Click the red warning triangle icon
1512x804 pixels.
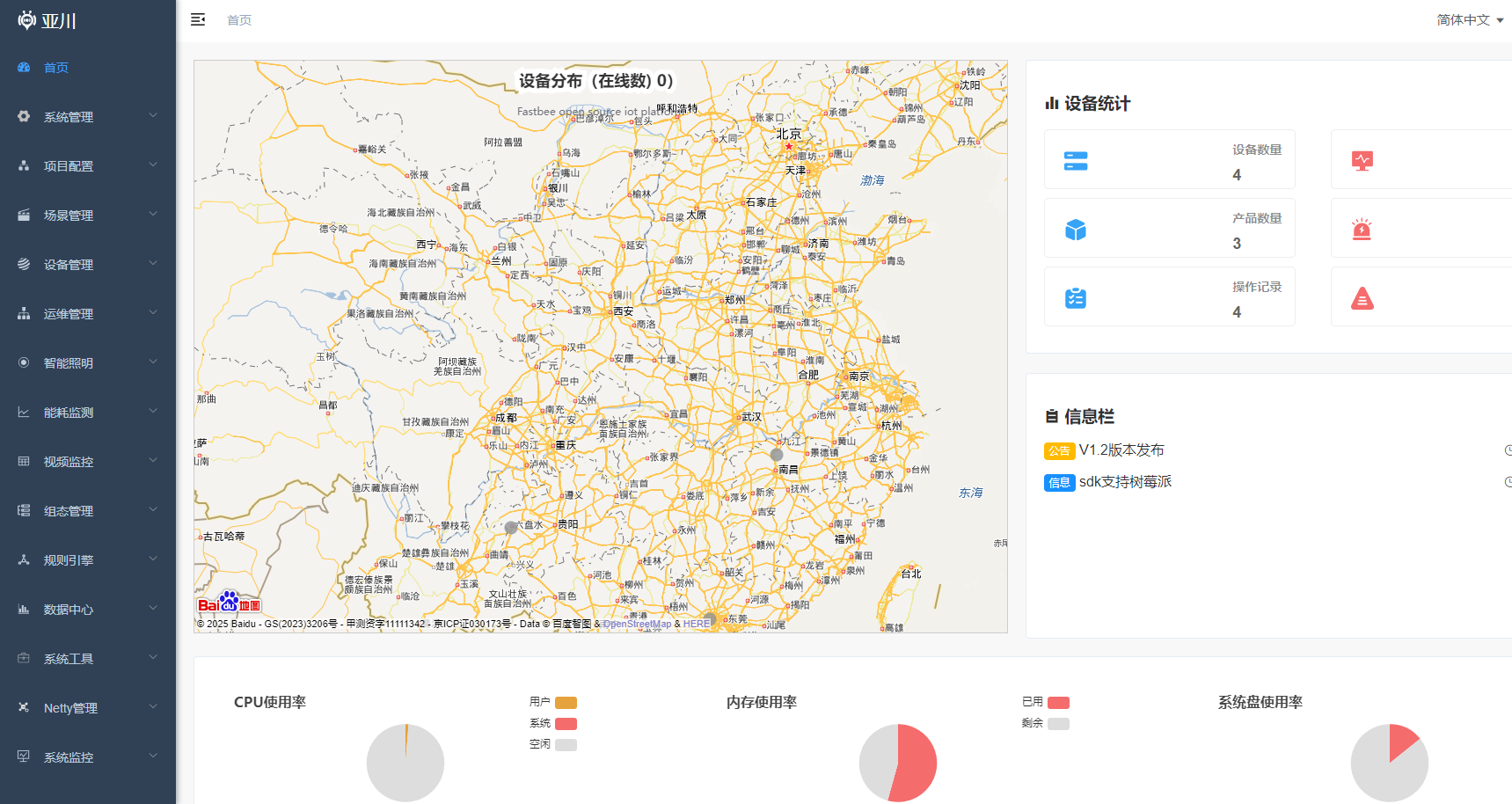1362,298
